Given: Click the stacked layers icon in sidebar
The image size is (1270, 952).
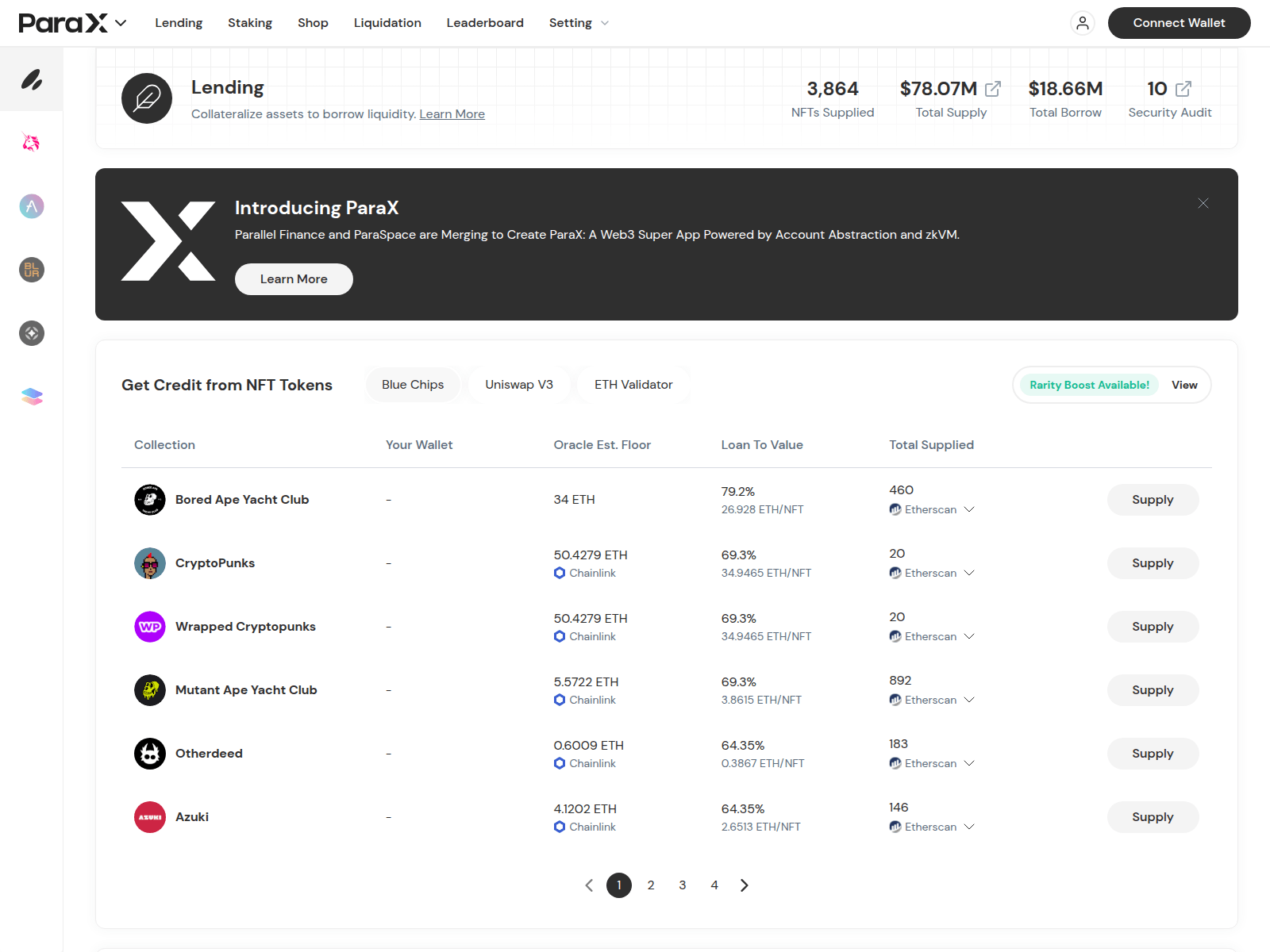Looking at the screenshot, I should click(x=32, y=397).
